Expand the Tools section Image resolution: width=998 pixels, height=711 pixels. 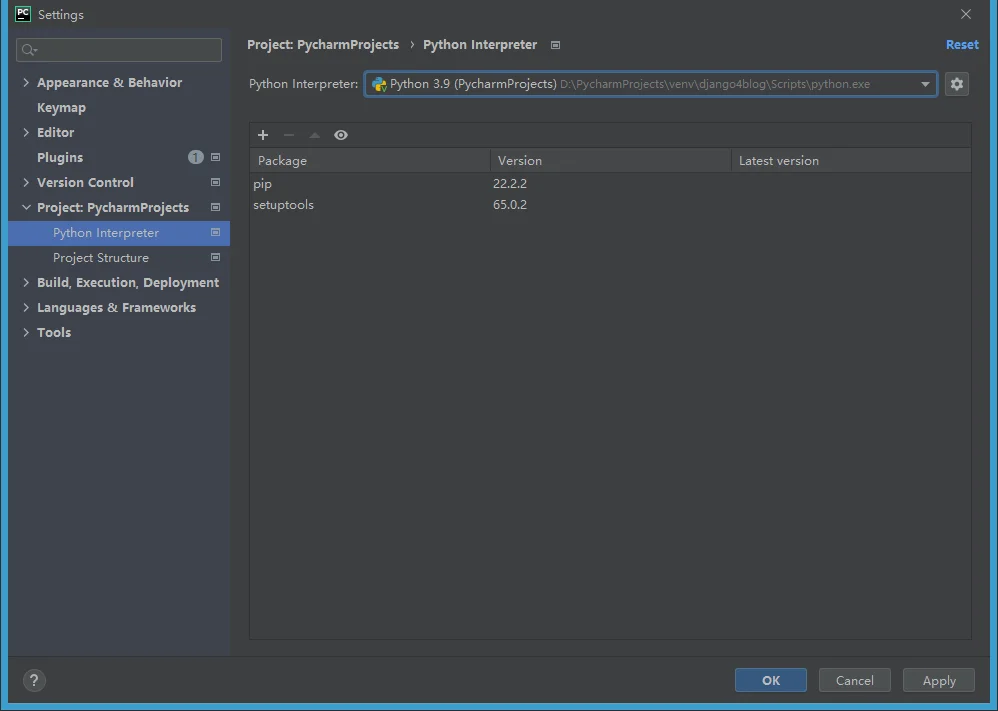pyautogui.click(x=26, y=332)
